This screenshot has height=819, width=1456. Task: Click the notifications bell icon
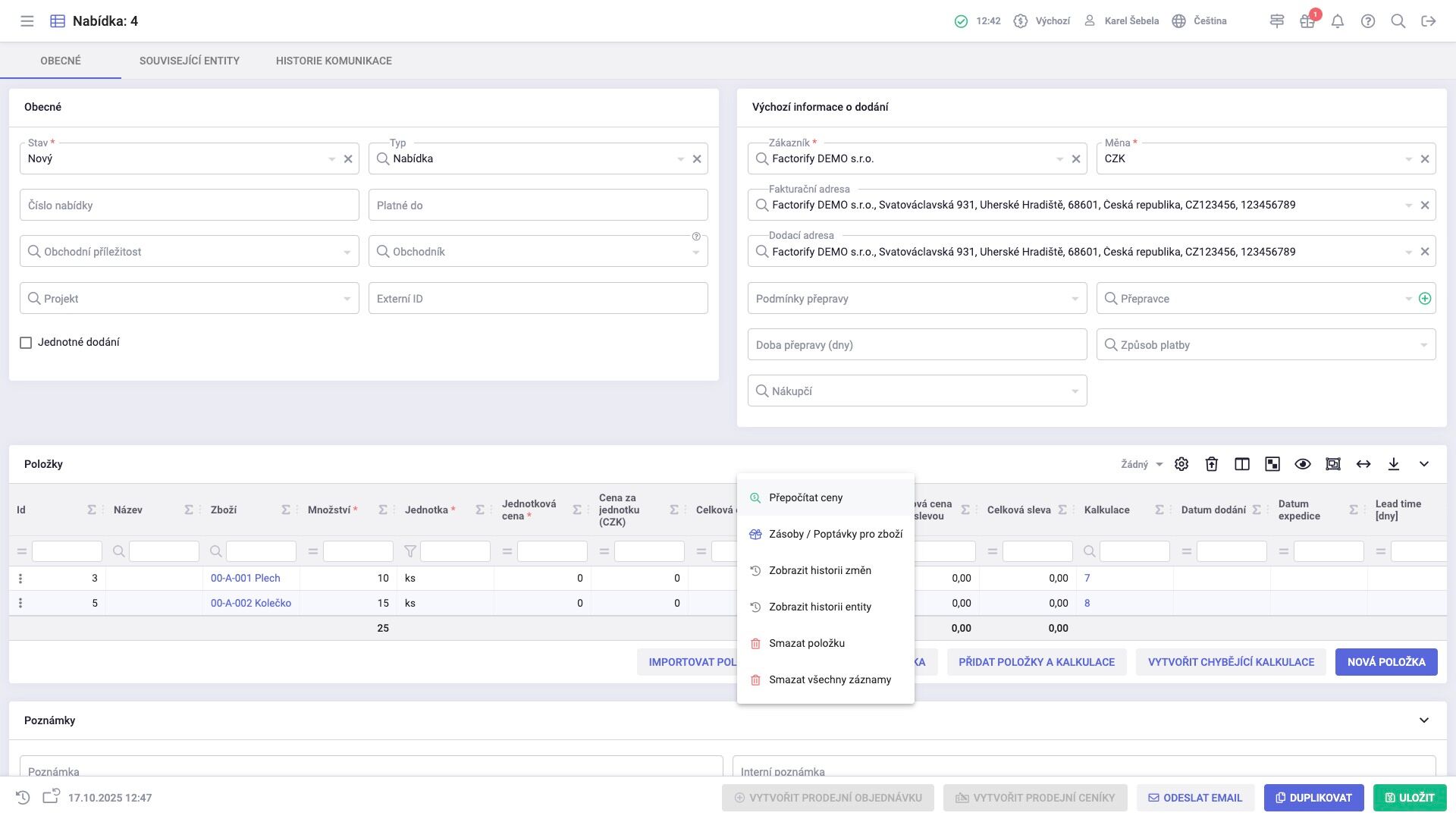coord(1338,21)
